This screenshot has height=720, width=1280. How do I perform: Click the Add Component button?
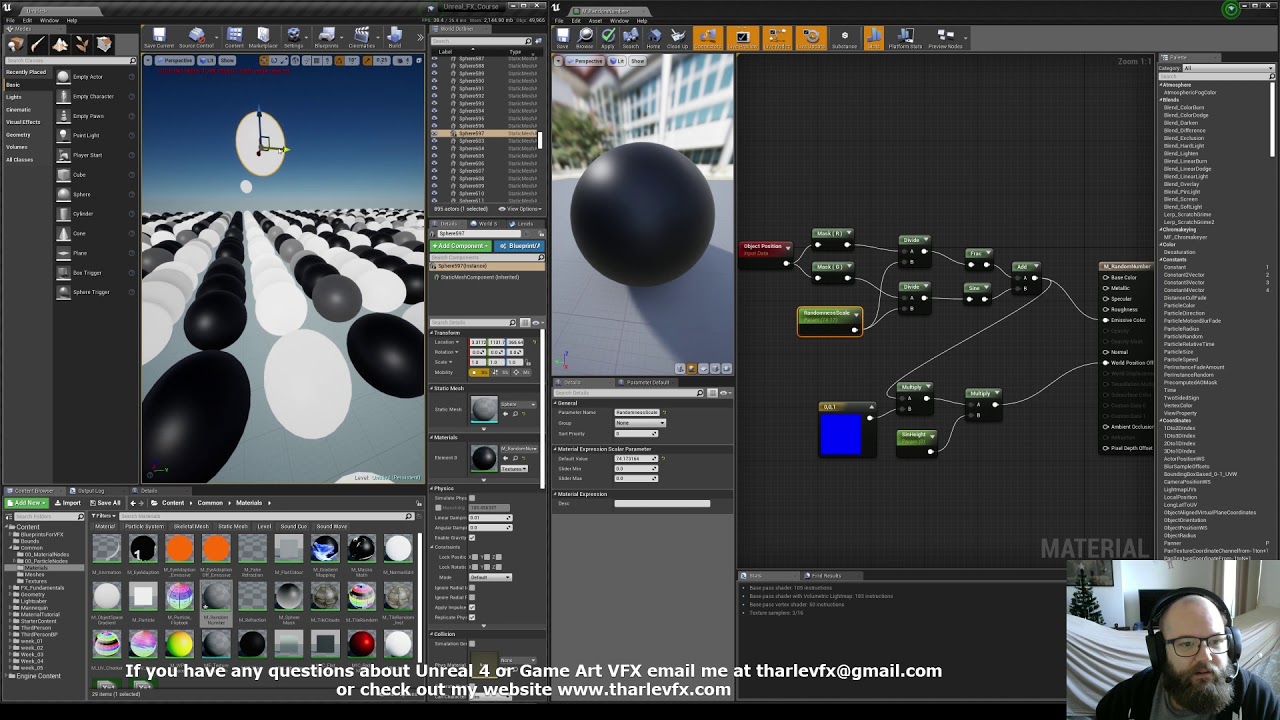tap(460, 246)
